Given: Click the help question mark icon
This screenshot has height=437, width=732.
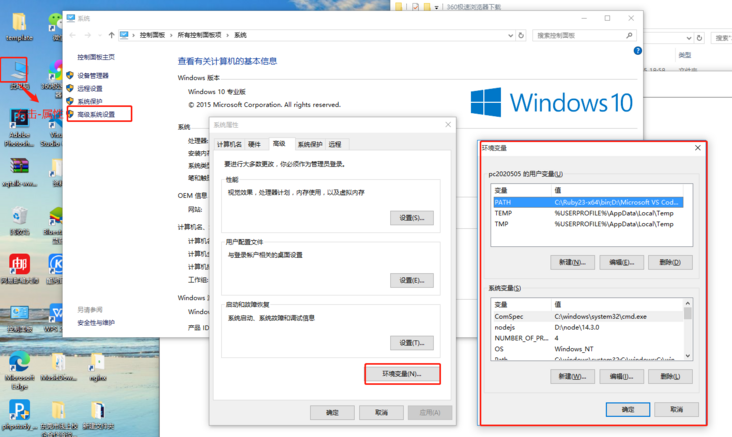Looking at the screenshot, I should click(637, 50).
